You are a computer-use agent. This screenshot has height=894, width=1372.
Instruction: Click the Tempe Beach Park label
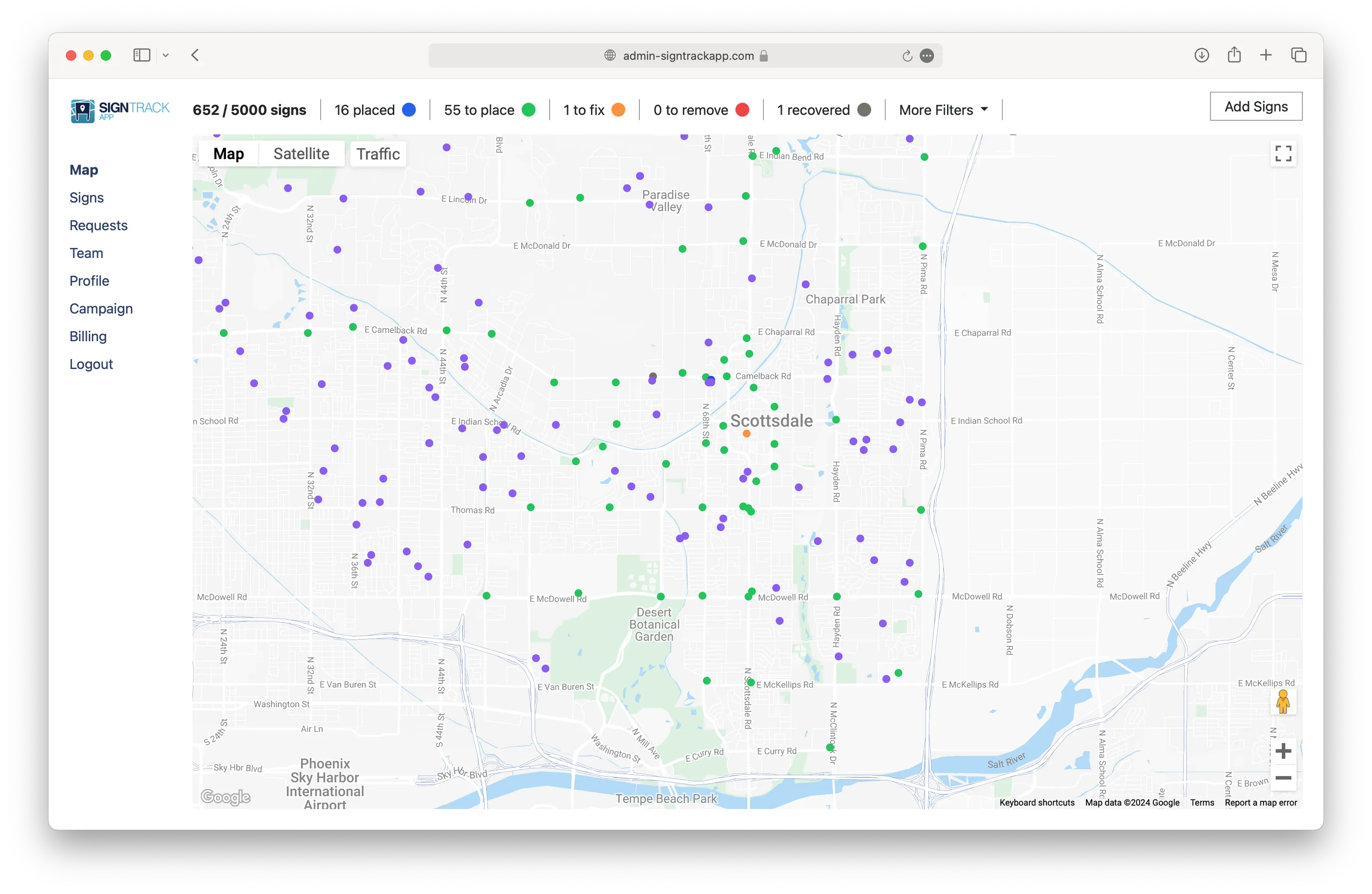click(666, 798)
